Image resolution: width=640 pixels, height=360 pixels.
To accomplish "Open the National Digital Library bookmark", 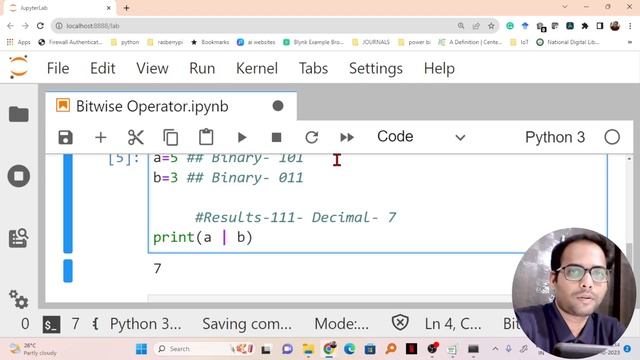I will click(568, 42).
